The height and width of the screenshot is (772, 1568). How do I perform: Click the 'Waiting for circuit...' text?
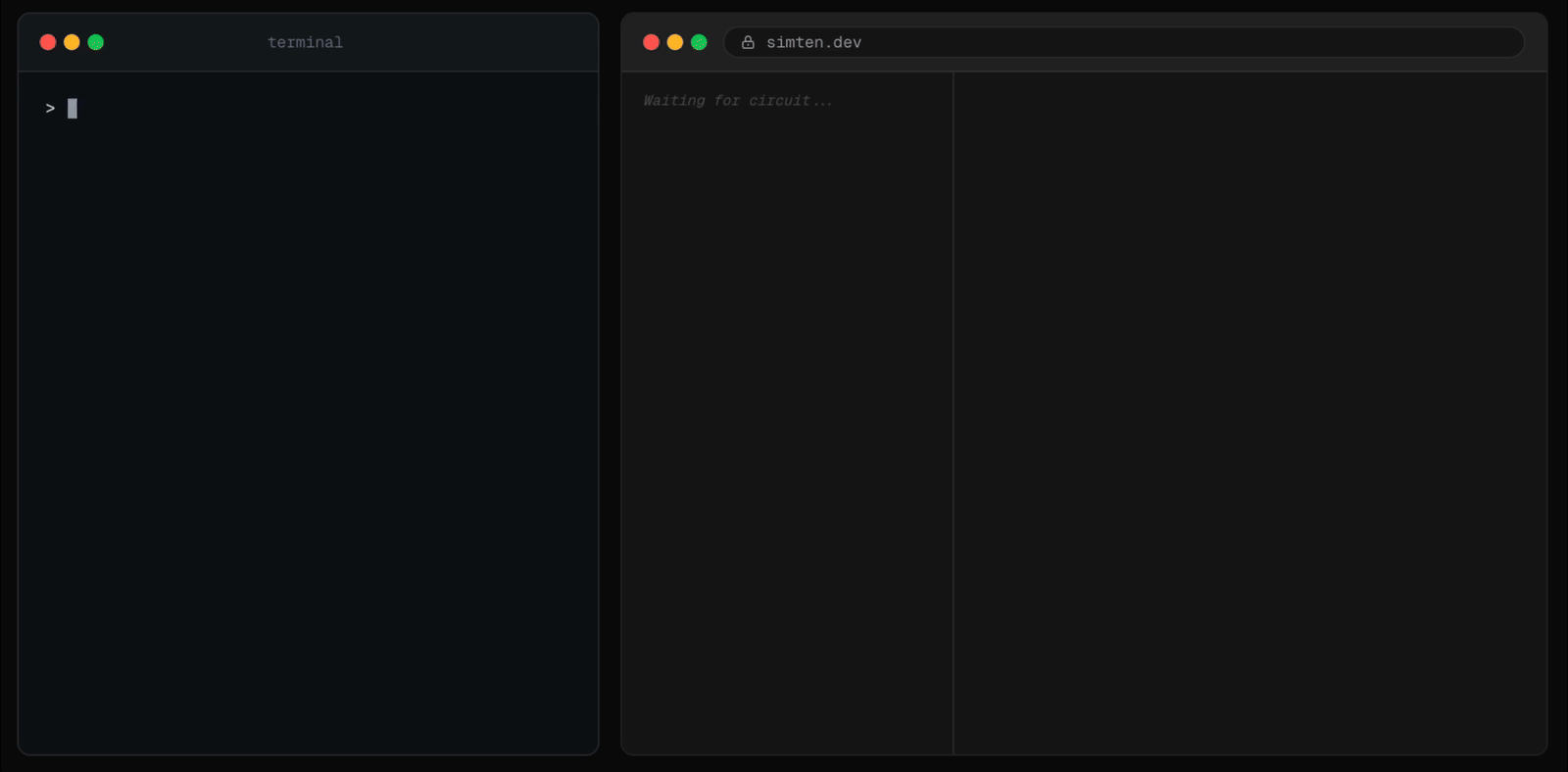click(738, 101)
